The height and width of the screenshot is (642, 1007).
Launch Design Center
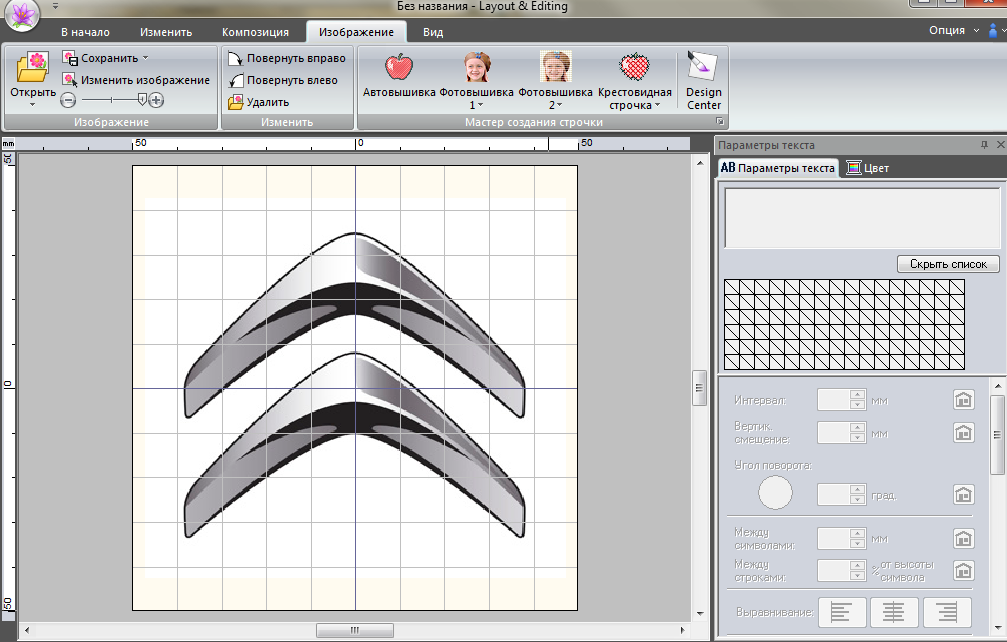tap(704, 67)
